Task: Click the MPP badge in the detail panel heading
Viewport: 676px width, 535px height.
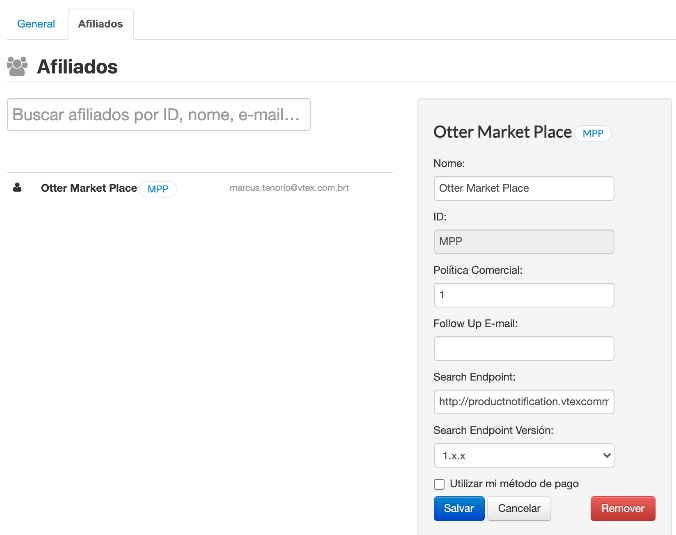Action: click(x=593, y=133)
